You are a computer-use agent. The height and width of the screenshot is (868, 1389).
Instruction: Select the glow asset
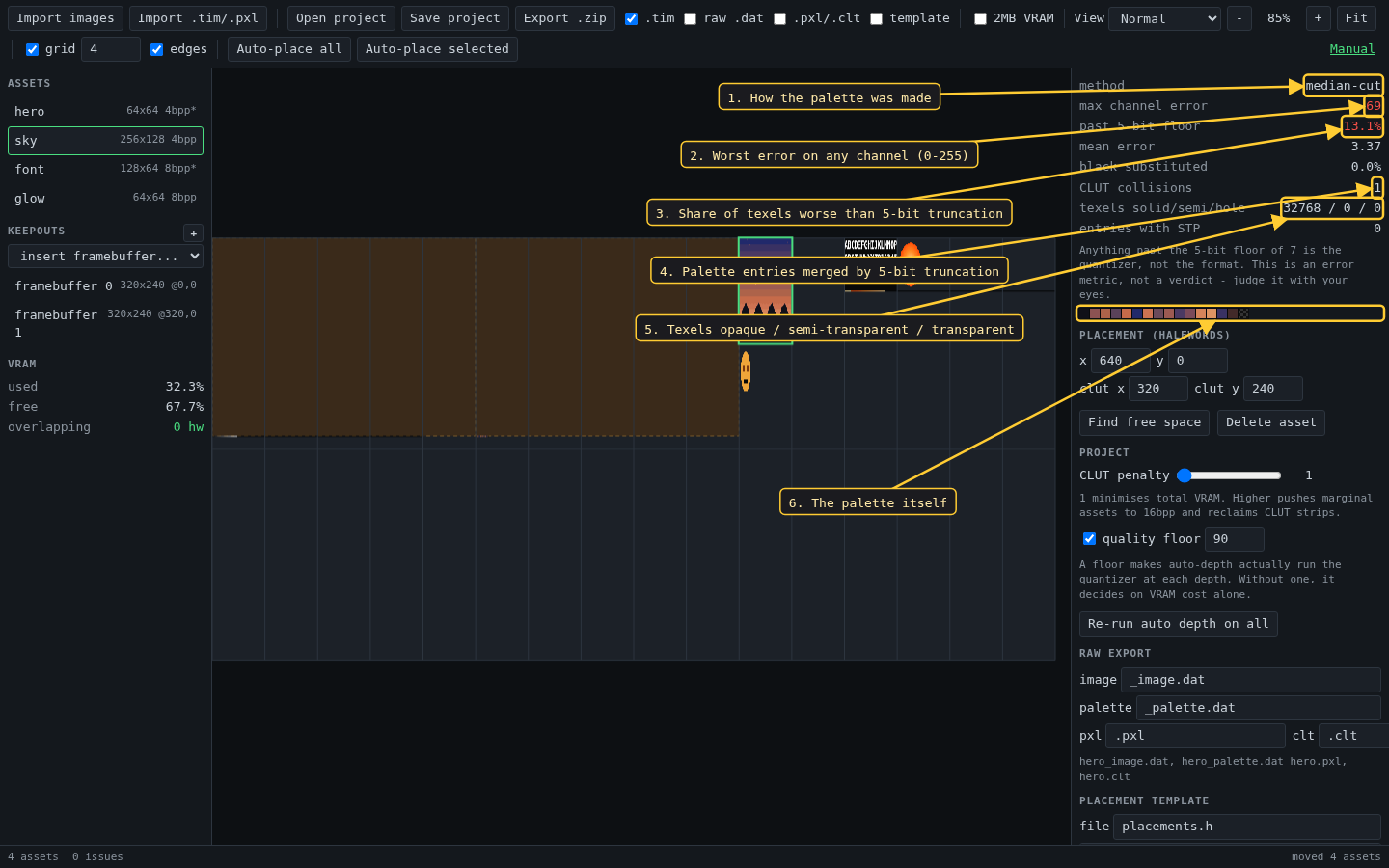(105, 199)
